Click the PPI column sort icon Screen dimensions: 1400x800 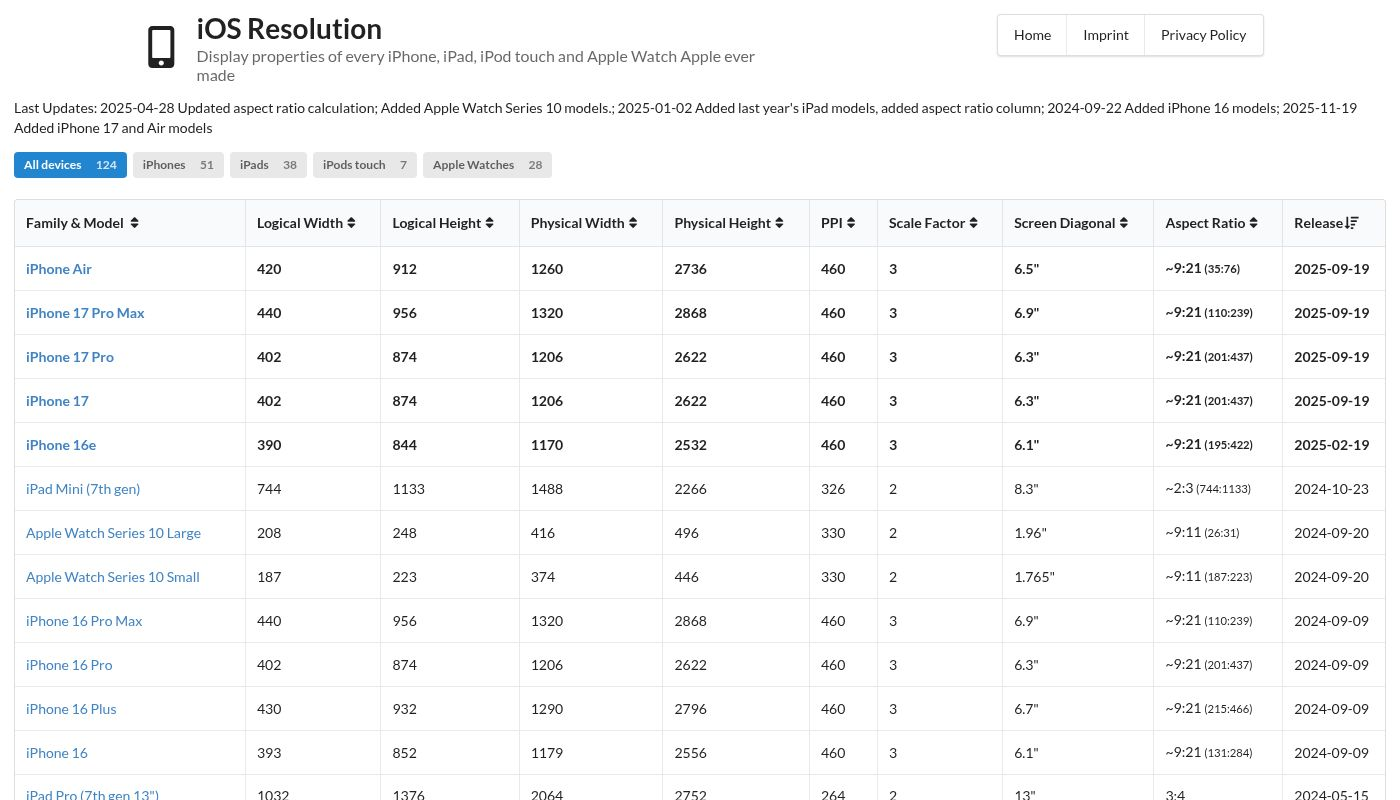click(x=851, y=223)
